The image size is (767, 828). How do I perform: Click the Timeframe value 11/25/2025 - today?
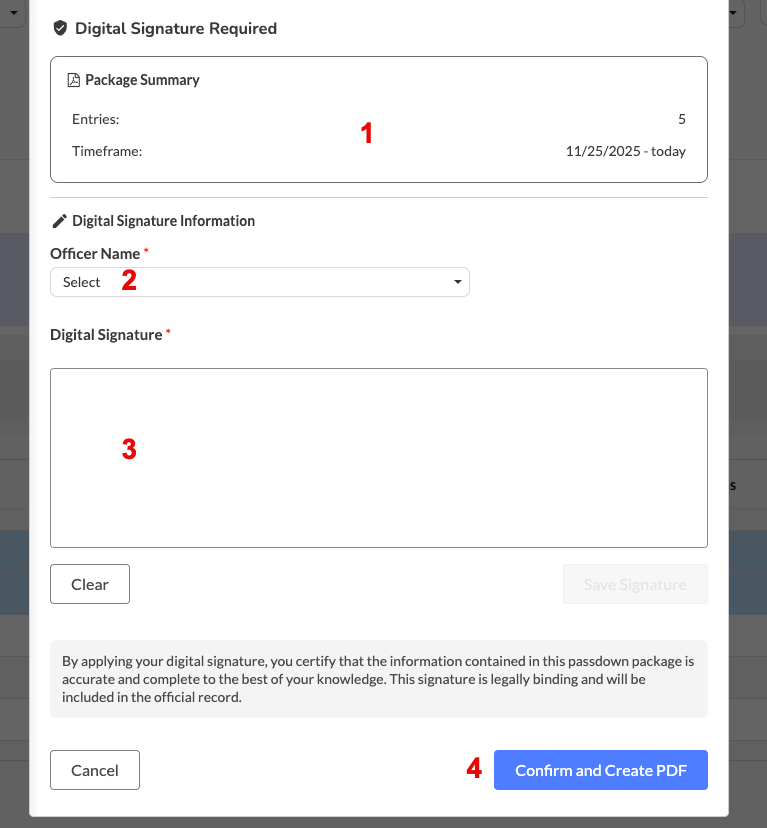pos(625,152)
